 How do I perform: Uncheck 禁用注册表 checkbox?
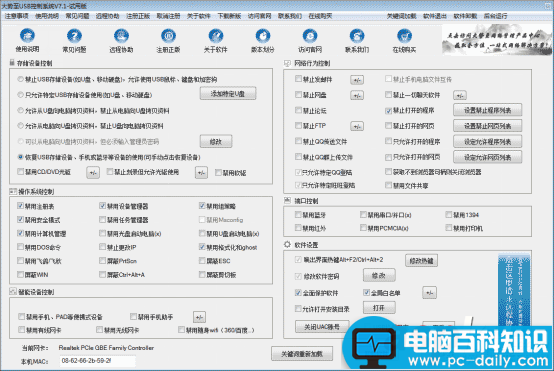point(20,206)
